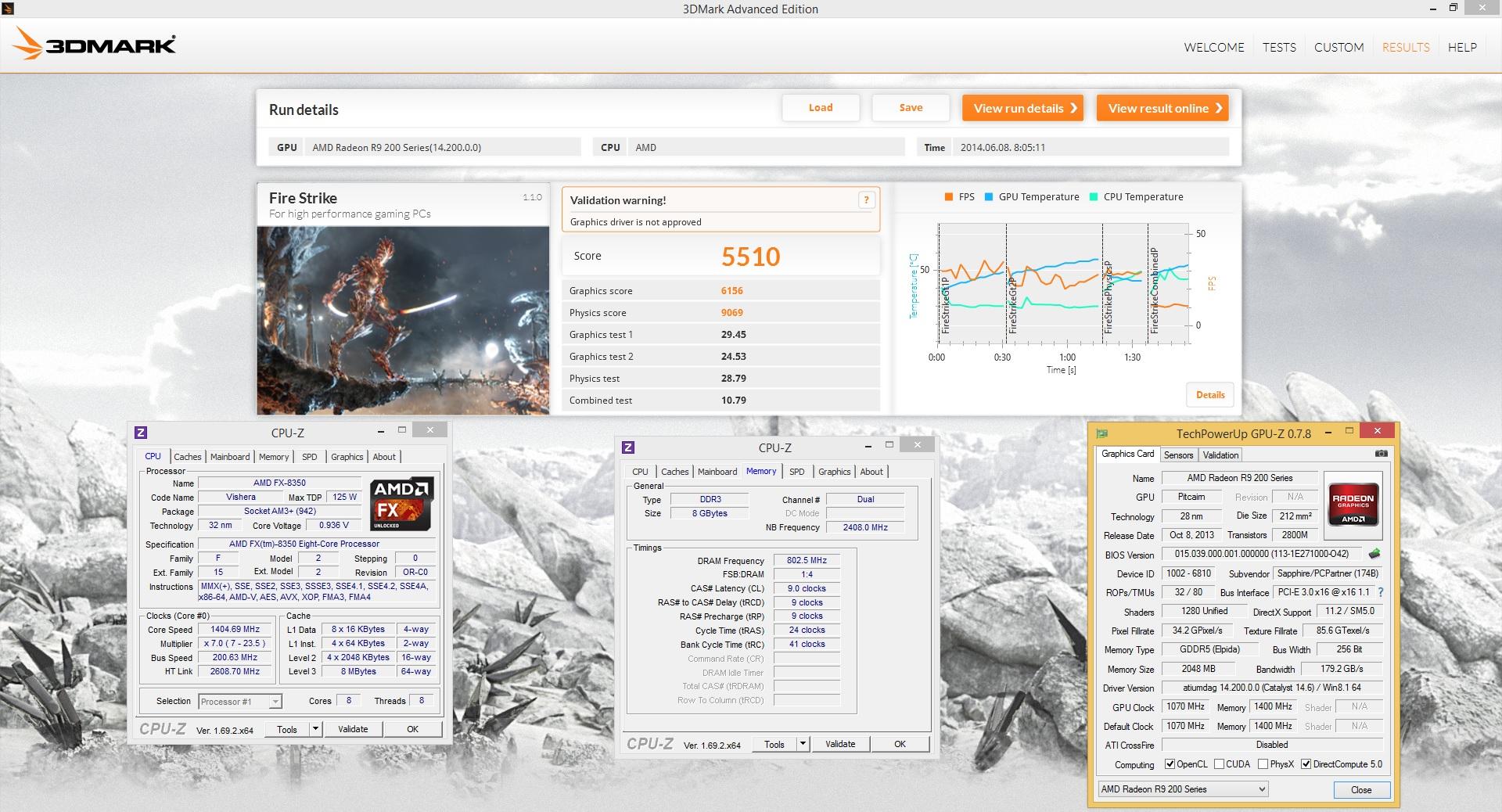Click the GPU-Z Name field for the card
1502x812 pixels.
click(1240, 478)
